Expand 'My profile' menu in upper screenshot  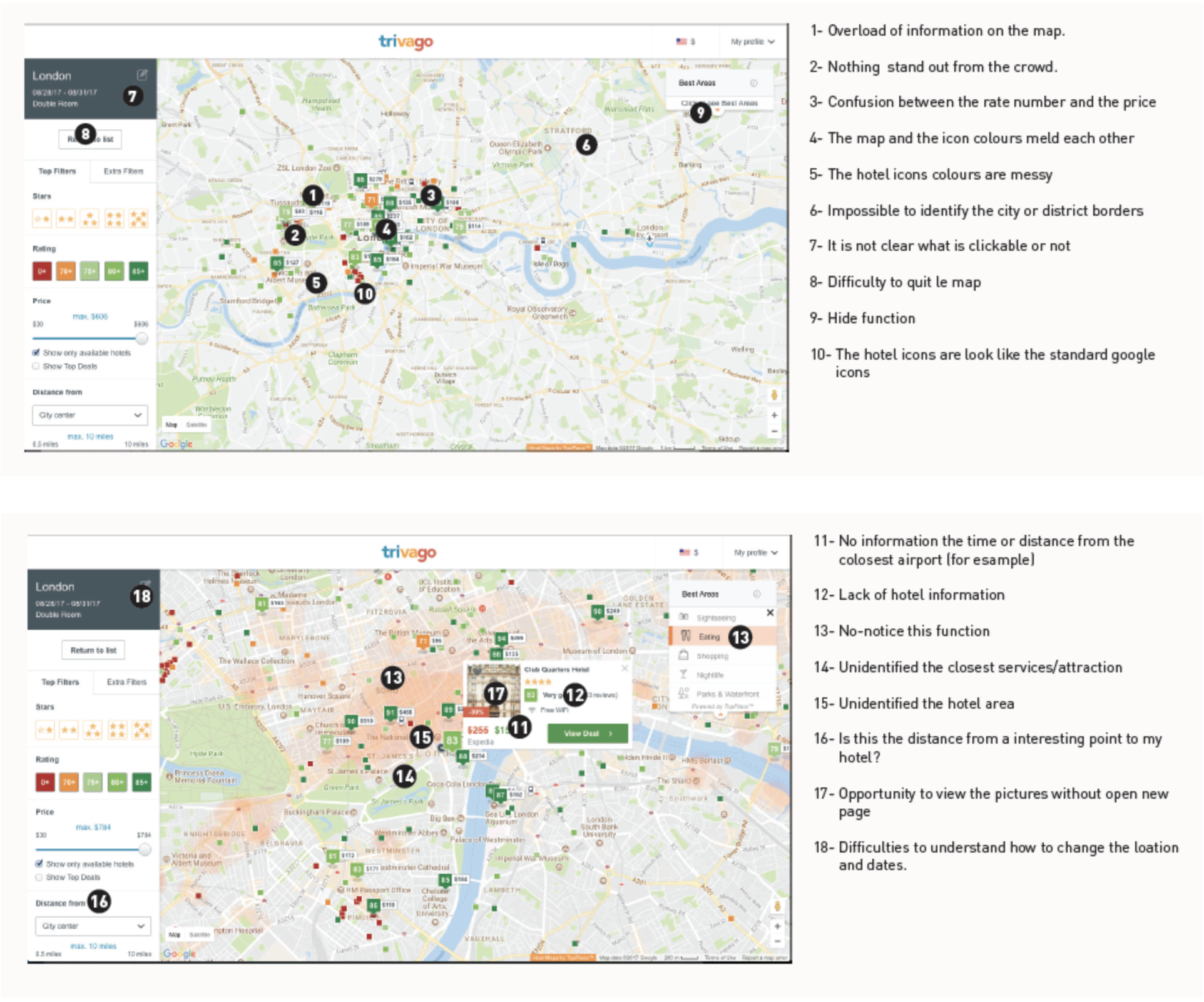click(752, 42)
